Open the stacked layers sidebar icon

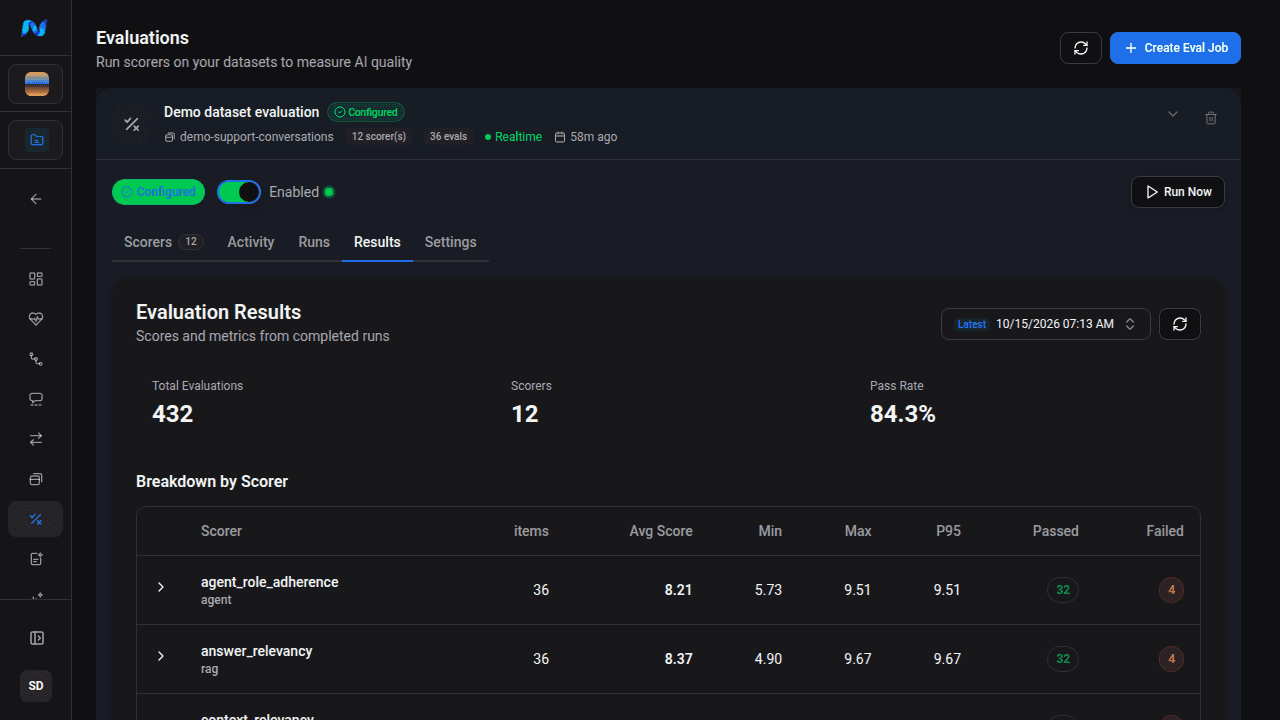pyautogui.click(x=36, y=479)
